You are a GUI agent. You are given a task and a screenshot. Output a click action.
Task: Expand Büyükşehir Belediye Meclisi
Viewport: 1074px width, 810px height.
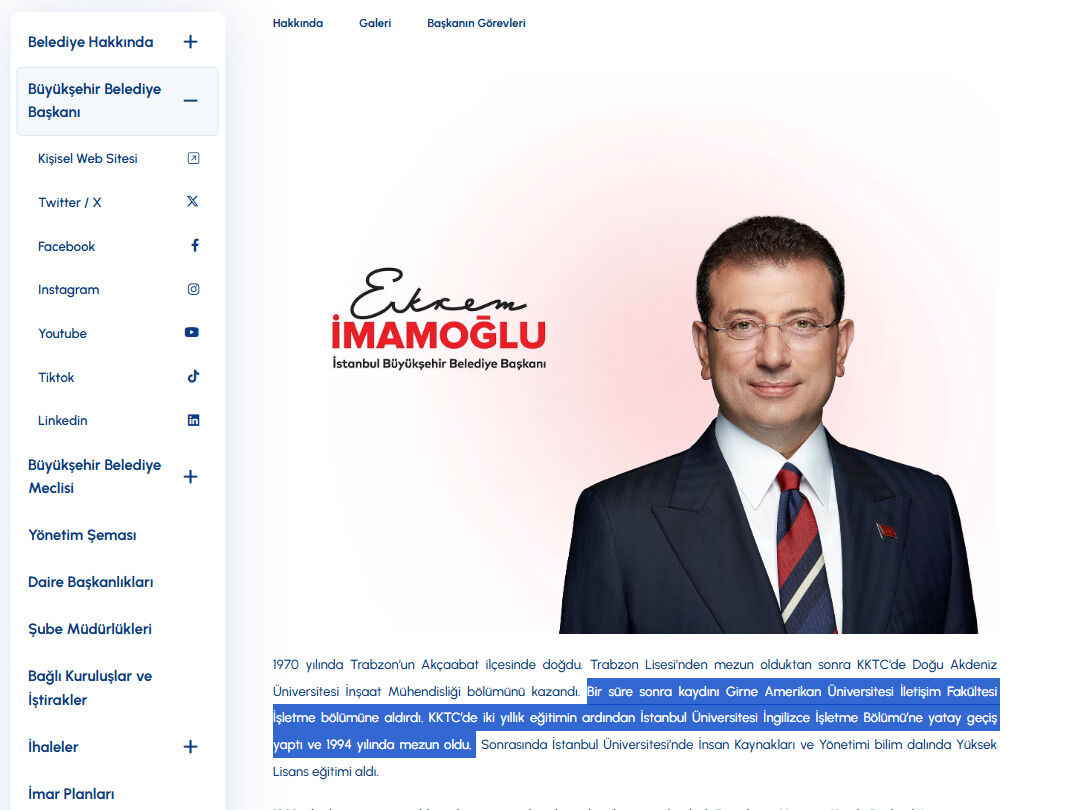pyautogui.click(x=190, y=477)
